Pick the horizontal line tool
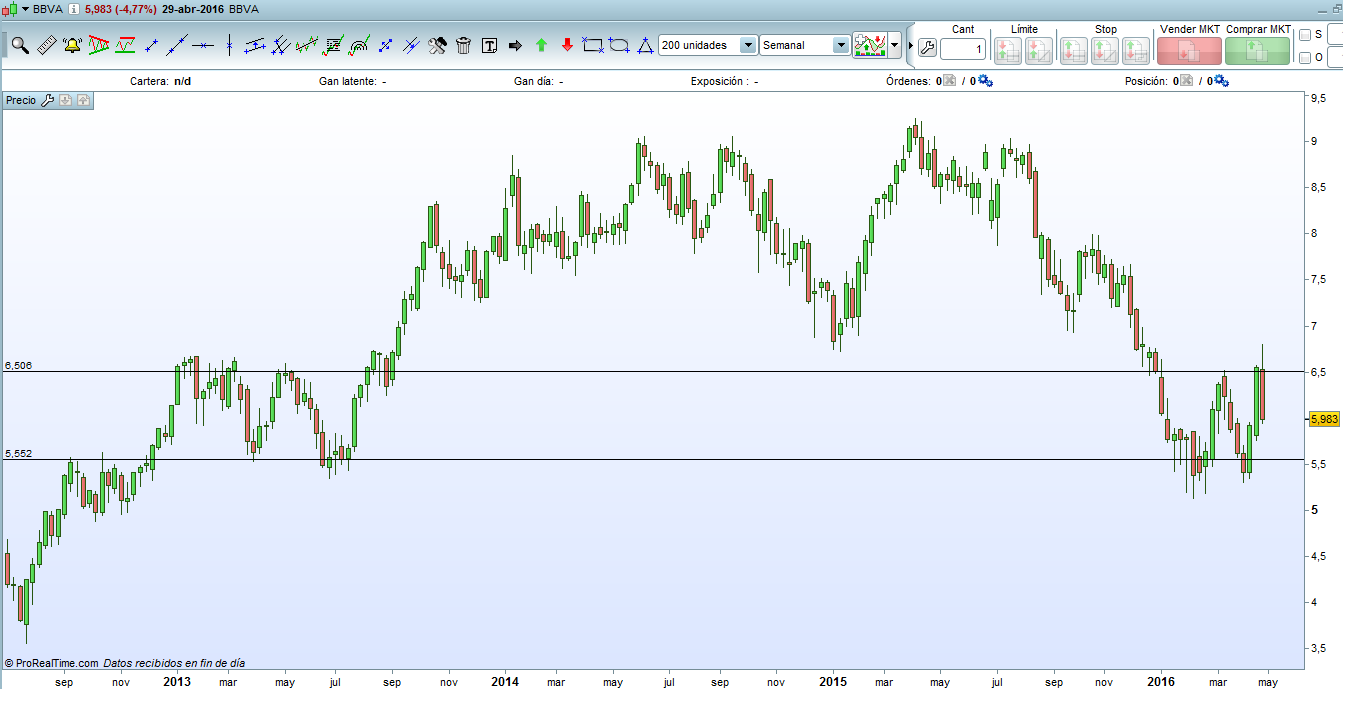Viewport: 1366px width, 720px height. [x=203, y=45]
